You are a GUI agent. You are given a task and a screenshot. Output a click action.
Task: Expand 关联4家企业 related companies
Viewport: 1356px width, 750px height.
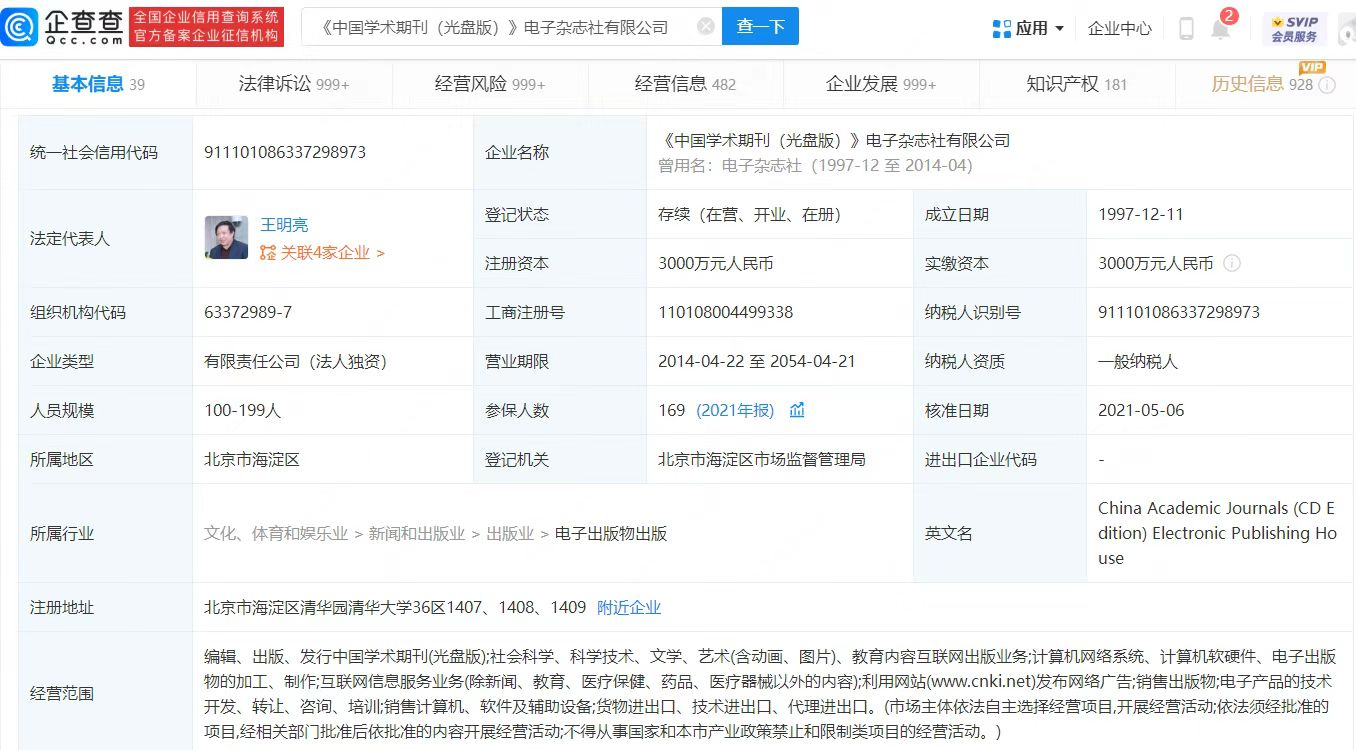point(322,253)
